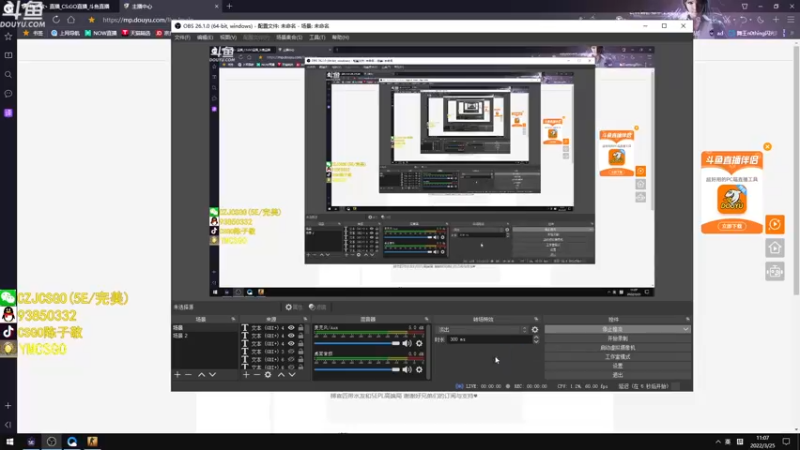Viewport: 800px width, 450px height.
Task: Open QQ Browser icon on taskbar
Action: [72, 442]
